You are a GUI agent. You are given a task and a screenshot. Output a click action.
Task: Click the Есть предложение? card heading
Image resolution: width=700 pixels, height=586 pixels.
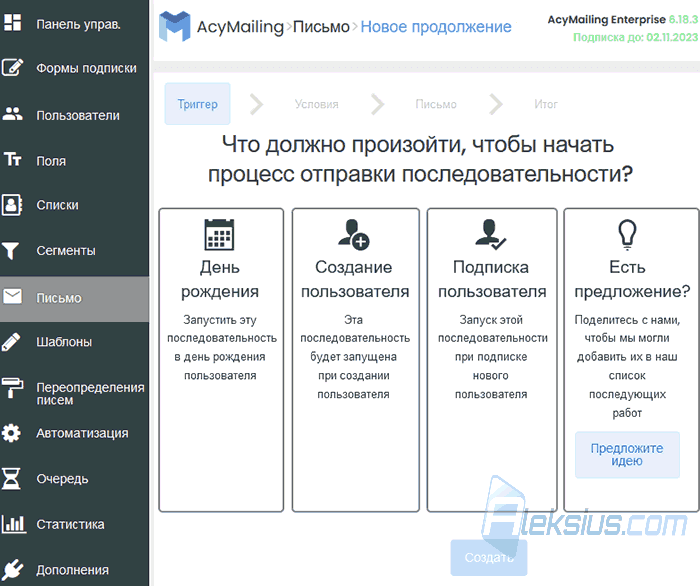(632, 279)
